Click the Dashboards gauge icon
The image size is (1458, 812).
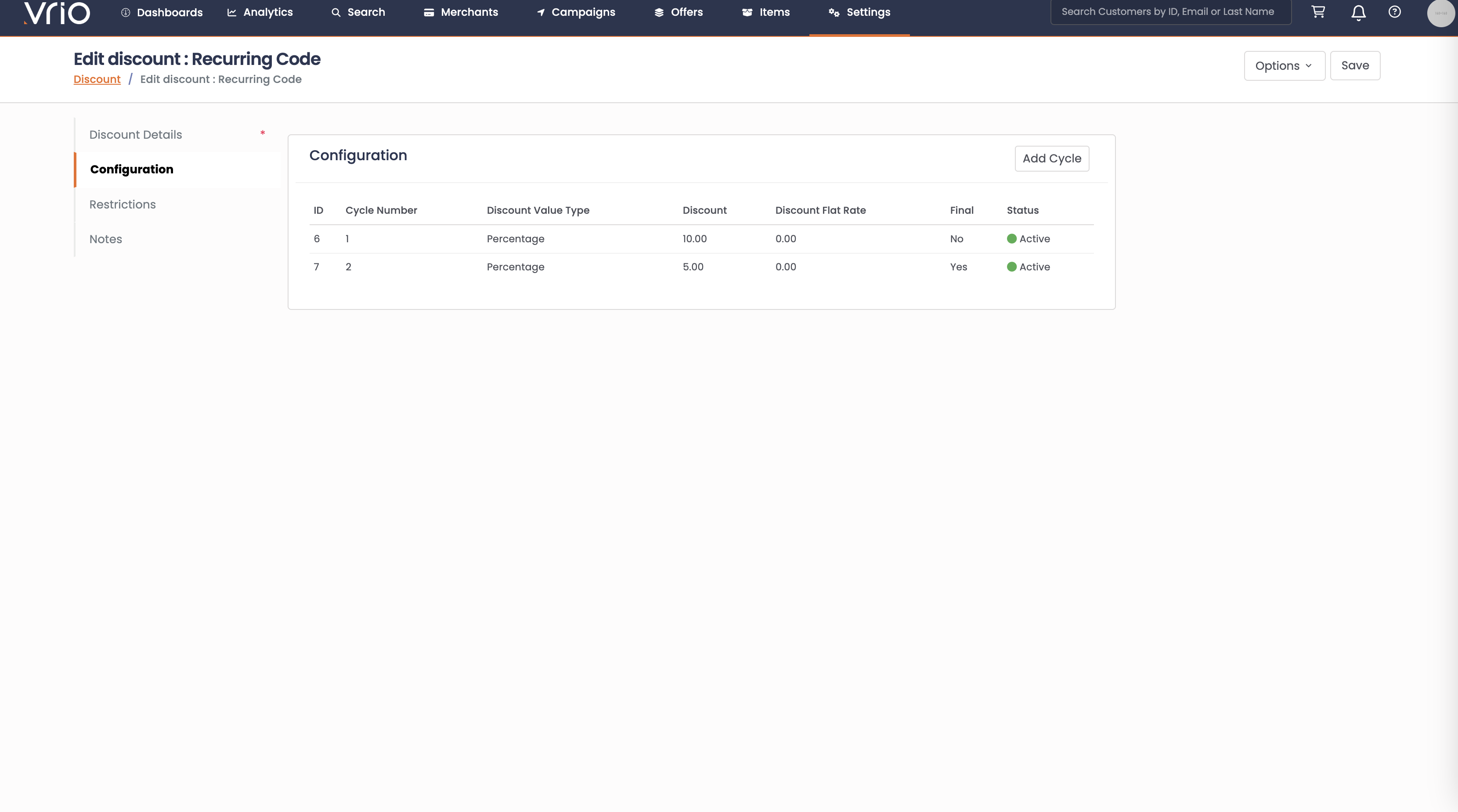click(126, 12)
